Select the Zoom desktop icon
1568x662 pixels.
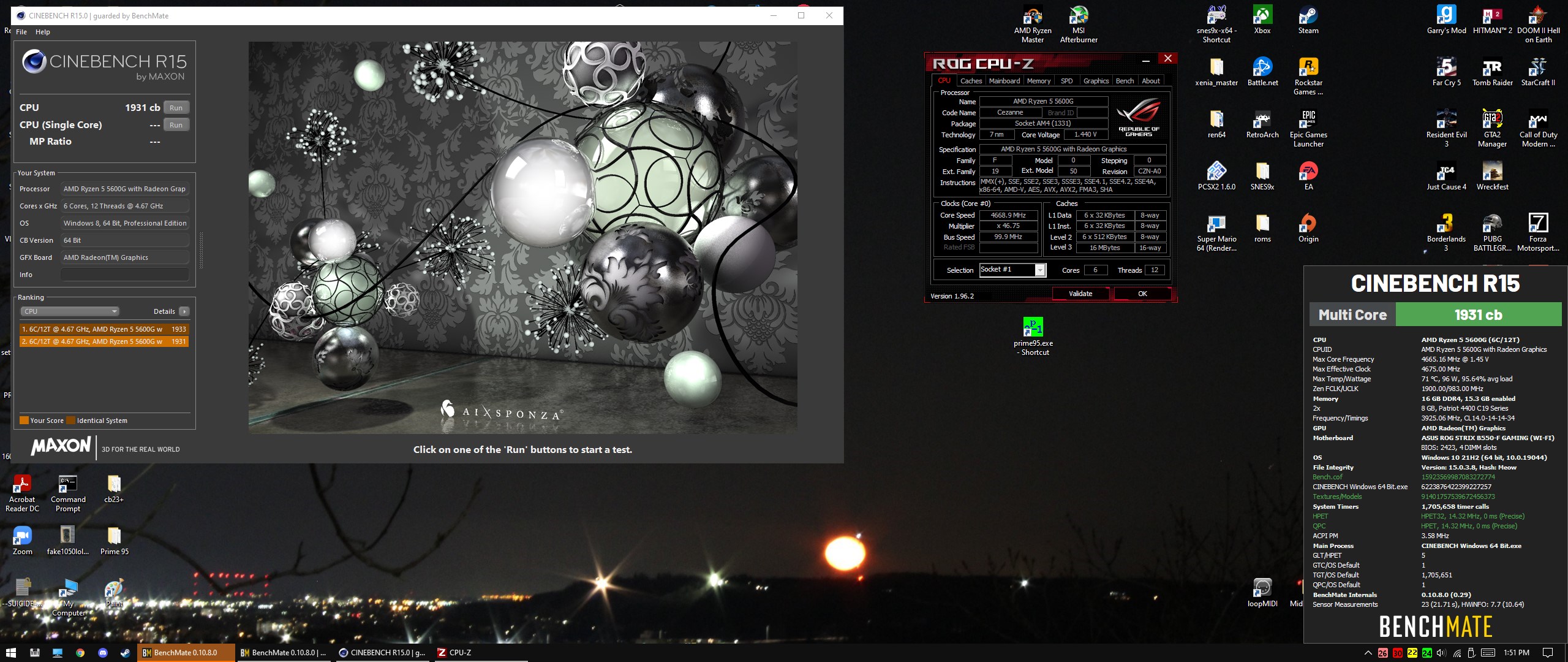pyautogui.click(x=22, y=541)
